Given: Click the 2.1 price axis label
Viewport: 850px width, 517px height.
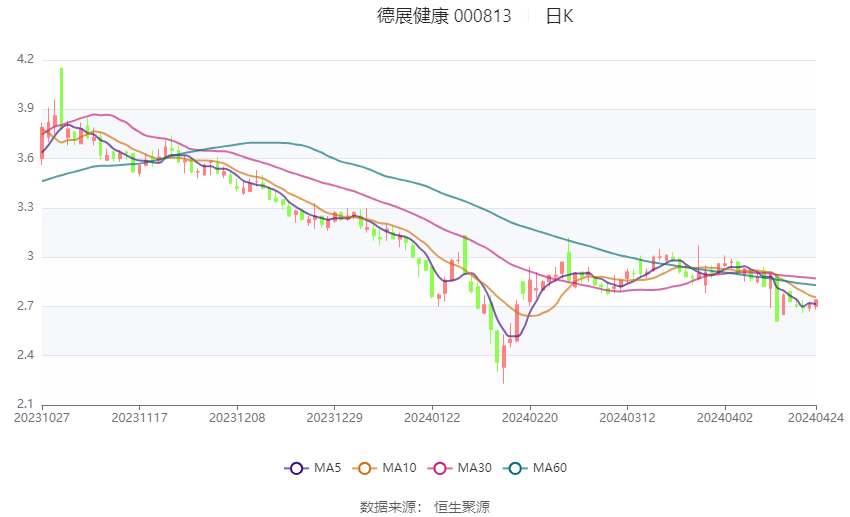Looking at the screenshot, I should [x=25, y=404].
